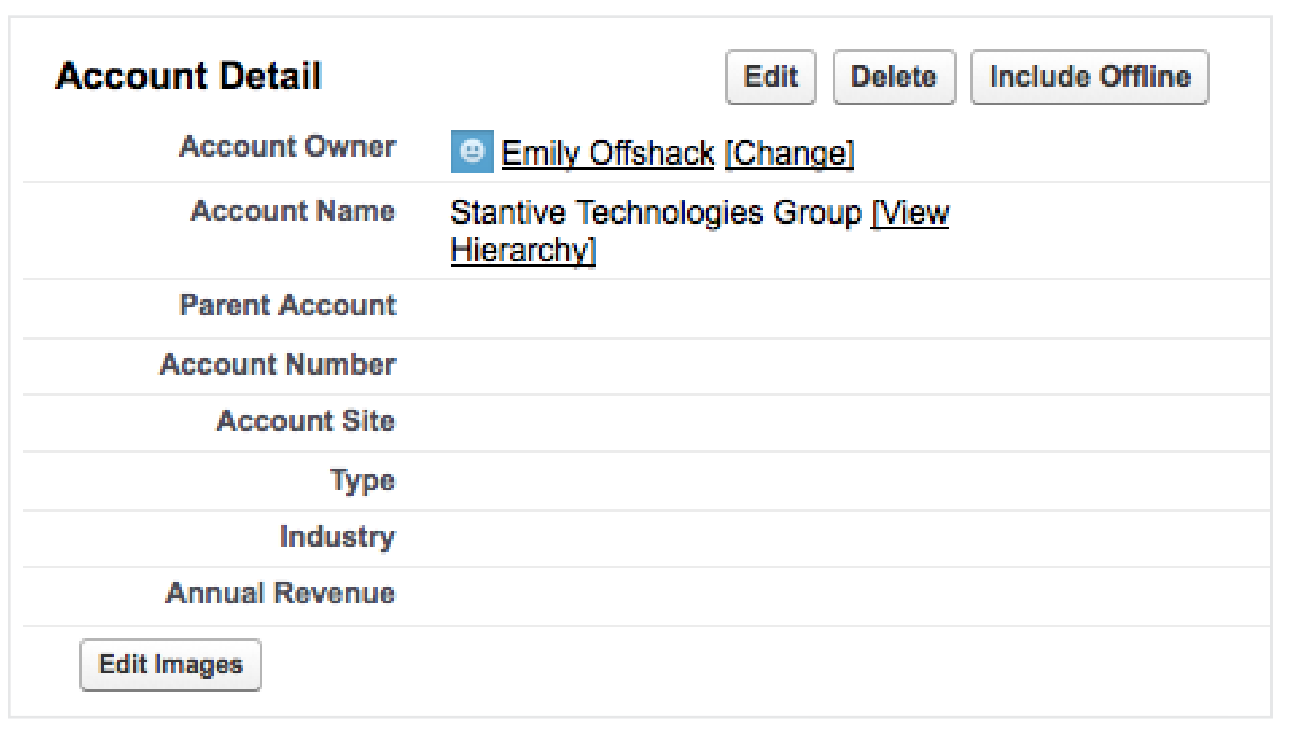Click the Account Detail section heading
This screenshot has height=744, width=1292.
[x=188, y=77]
